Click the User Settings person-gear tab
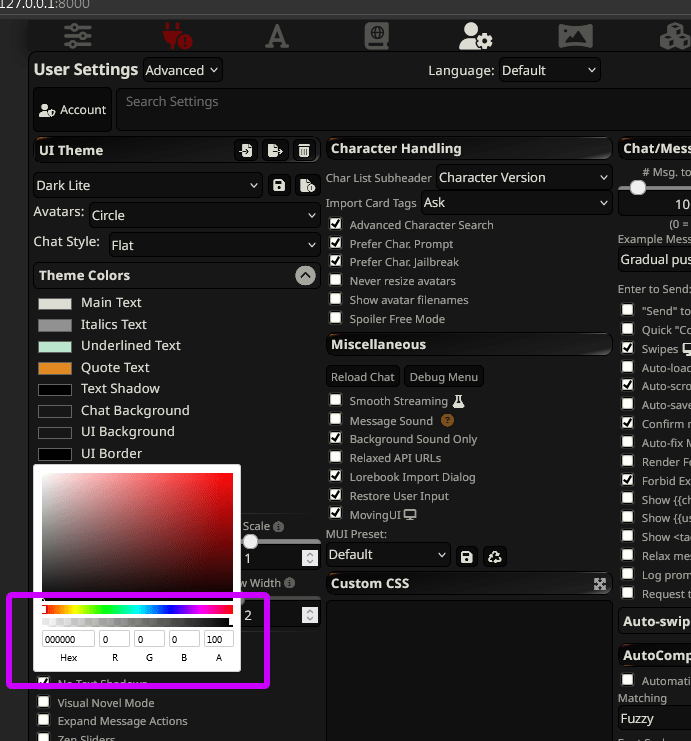The image size is (691, 741). pos(475,36)
